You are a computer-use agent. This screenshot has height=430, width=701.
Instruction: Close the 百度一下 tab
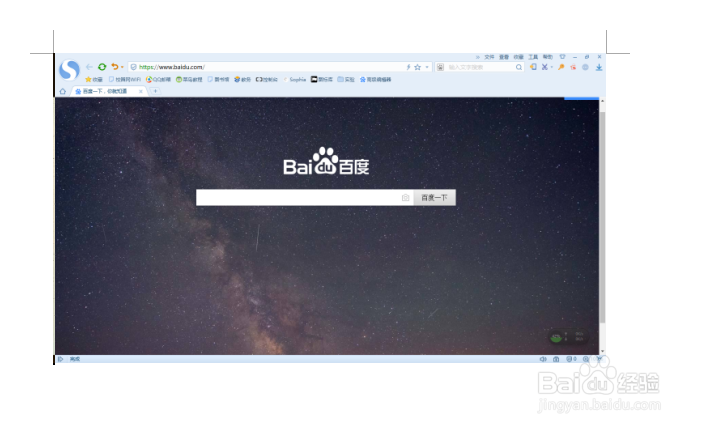pyautogui.click(x=140, y=91)
